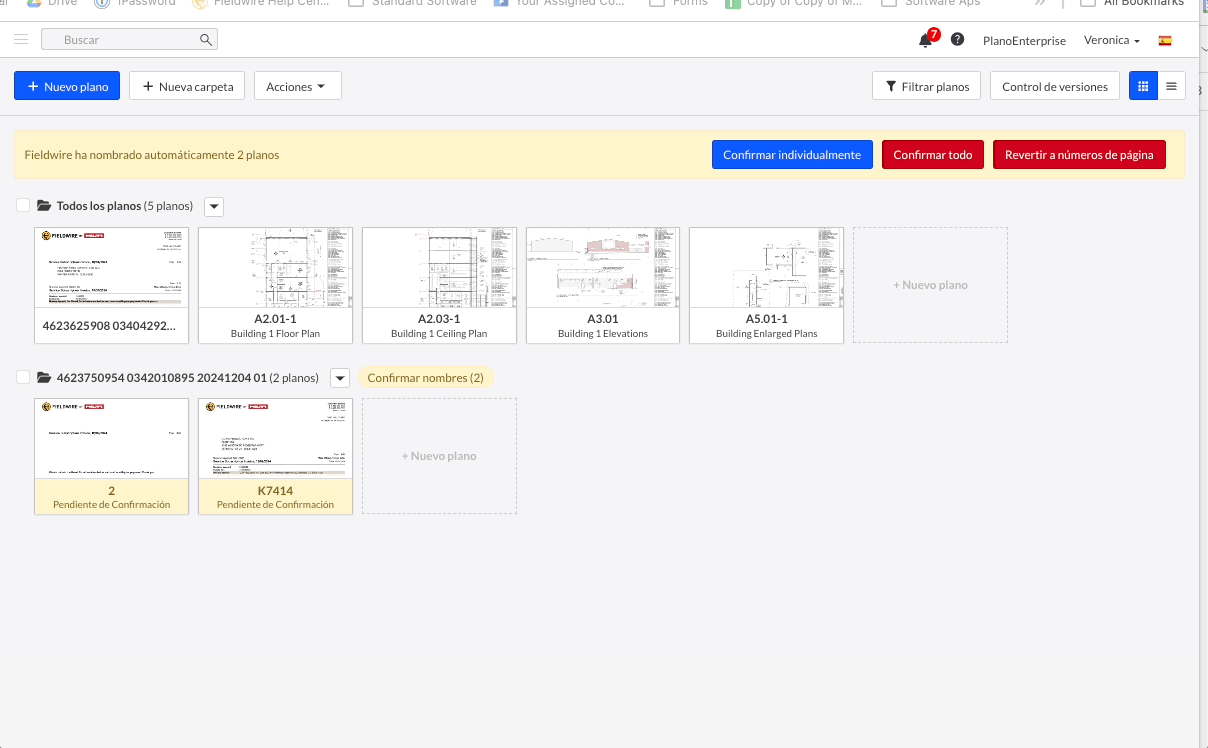
Task: Open dropdown arrow next to Todos los planos
Action: (x=214, y=207)
